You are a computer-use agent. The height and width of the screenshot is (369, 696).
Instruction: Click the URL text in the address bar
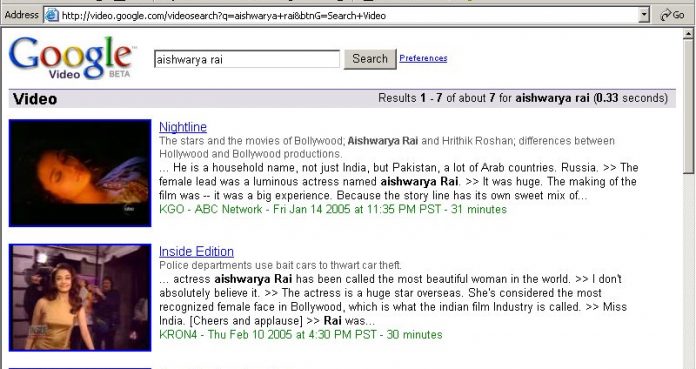[x=224, y=16]
